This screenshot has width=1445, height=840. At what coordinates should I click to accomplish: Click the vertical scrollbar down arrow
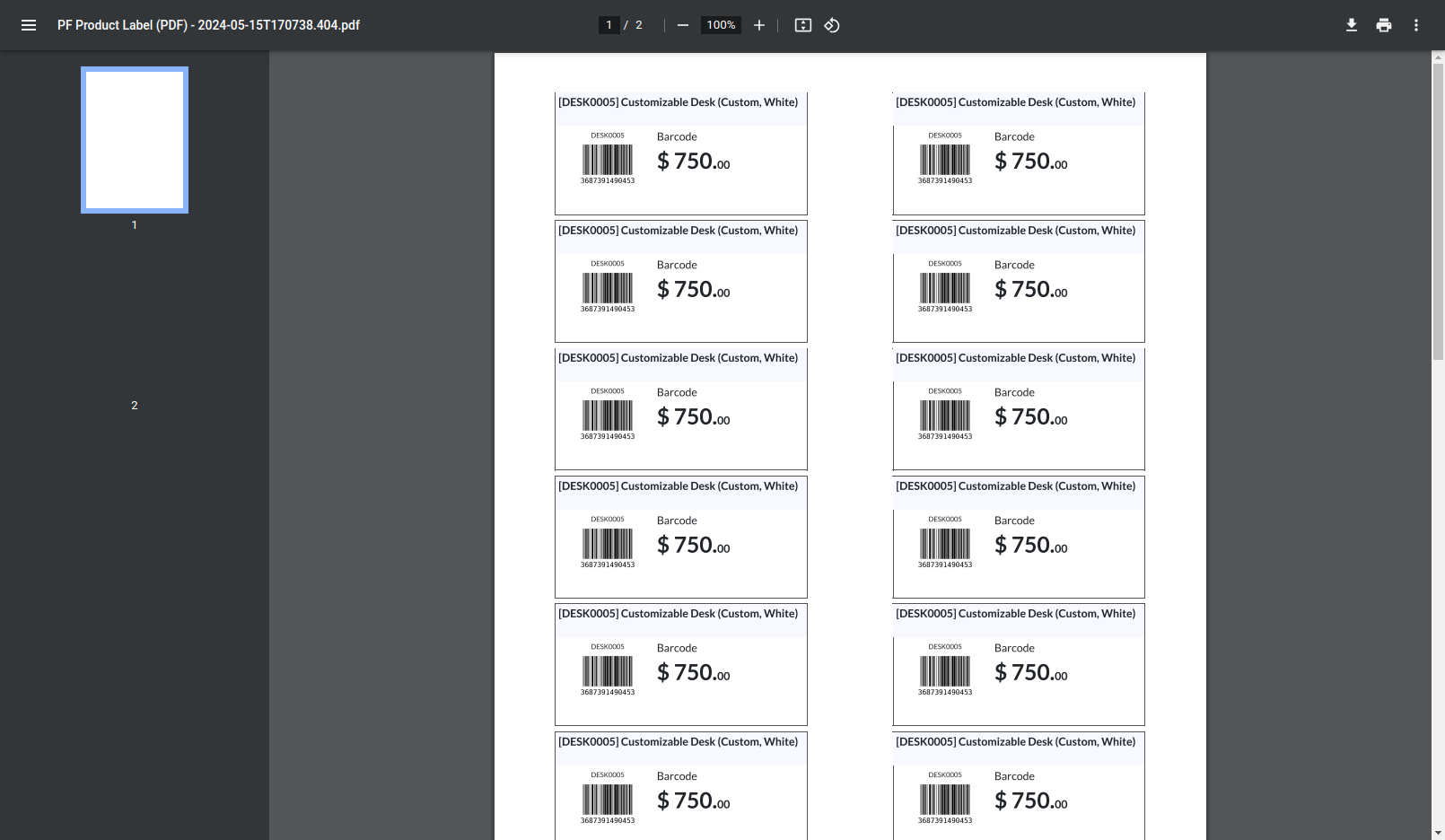pyautogui.click(x=1437, y=832)
